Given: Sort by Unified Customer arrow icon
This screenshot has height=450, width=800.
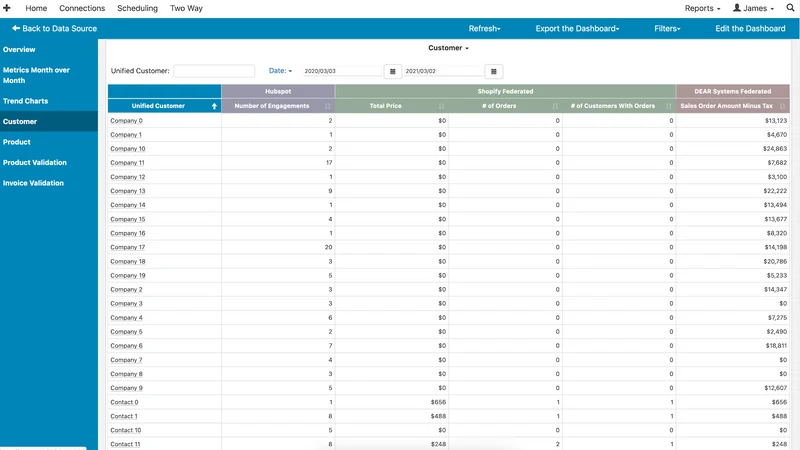Looking at the screenshot, I should click(x=214, y=106).
